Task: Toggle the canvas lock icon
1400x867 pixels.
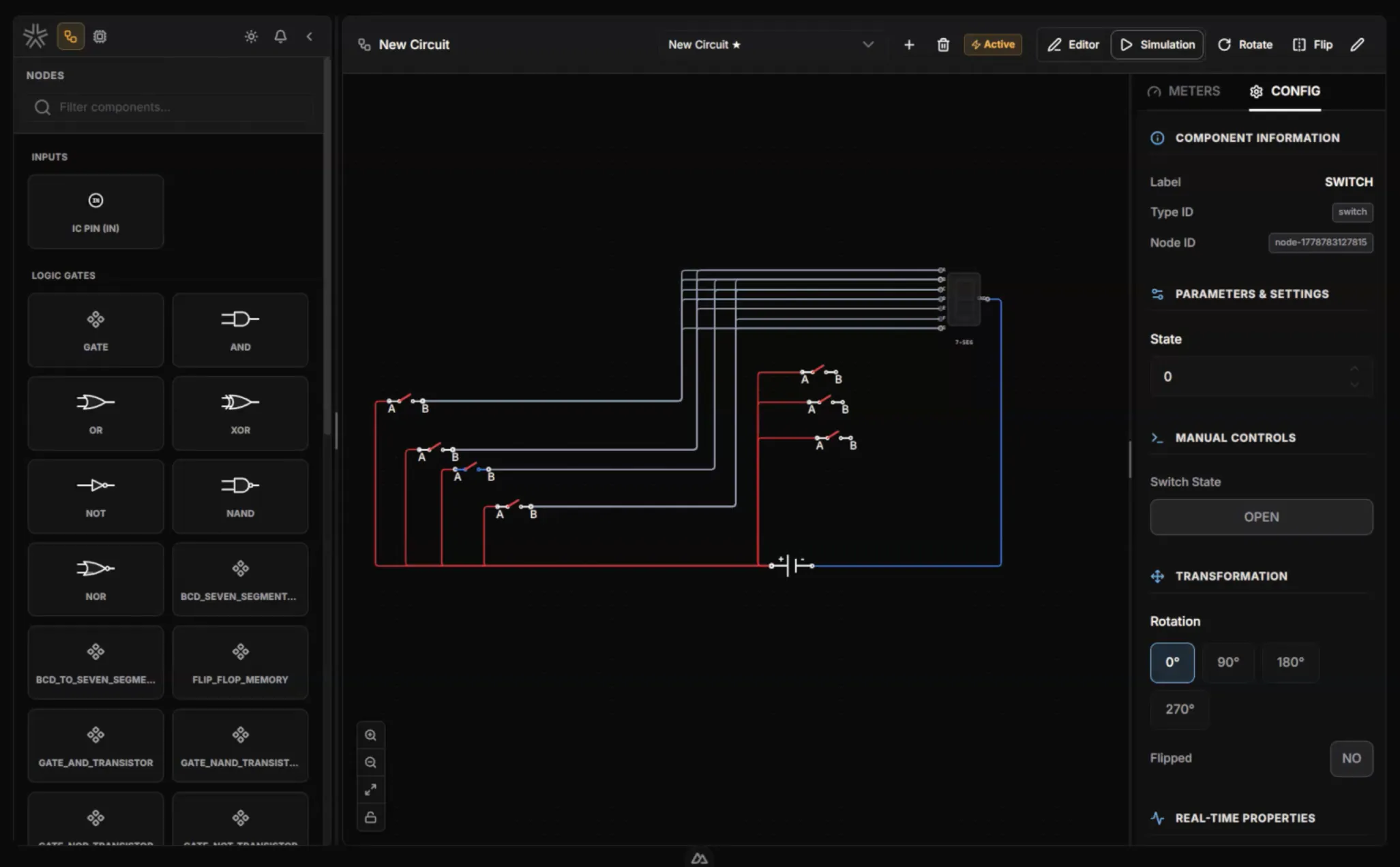Action: [370, 817]
